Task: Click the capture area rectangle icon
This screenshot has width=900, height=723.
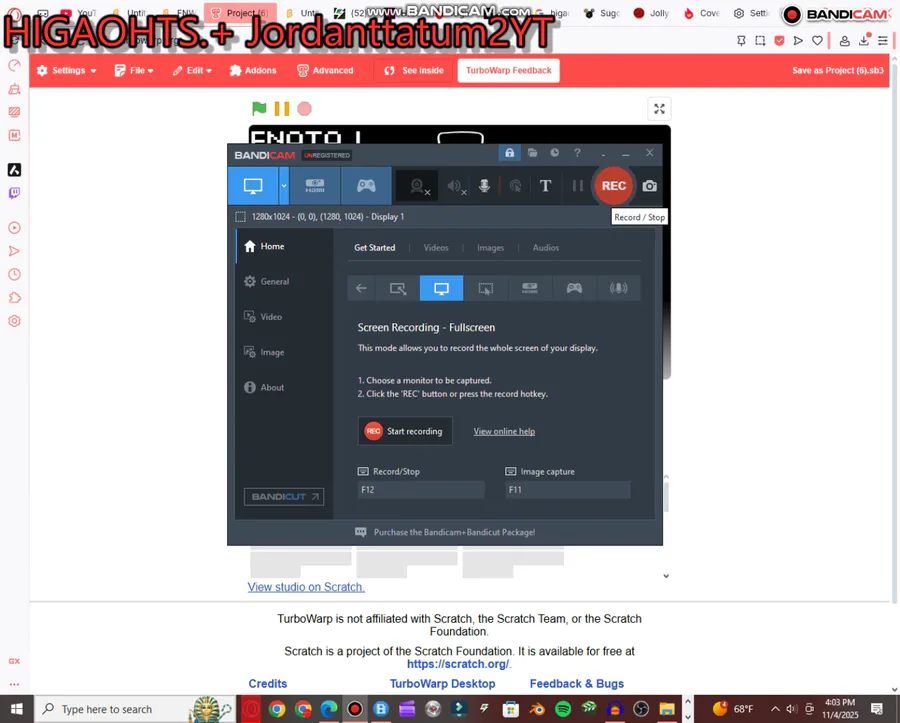Action: [x=240, y=217]
